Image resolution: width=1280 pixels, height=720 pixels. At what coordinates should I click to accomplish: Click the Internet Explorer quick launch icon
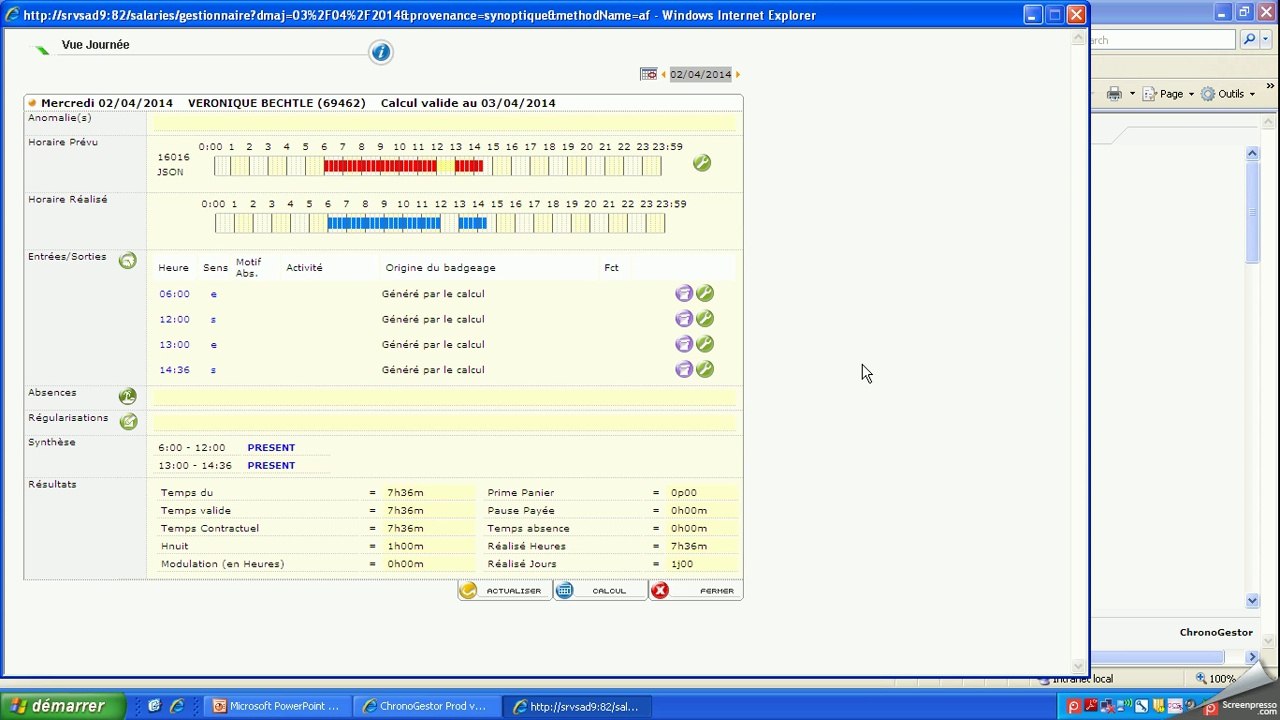tap(176, 706)
